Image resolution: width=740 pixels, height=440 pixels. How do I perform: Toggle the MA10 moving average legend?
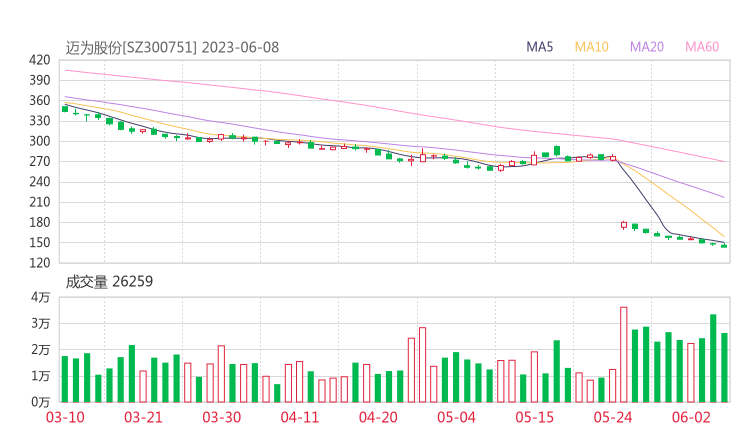click(591, 47)
